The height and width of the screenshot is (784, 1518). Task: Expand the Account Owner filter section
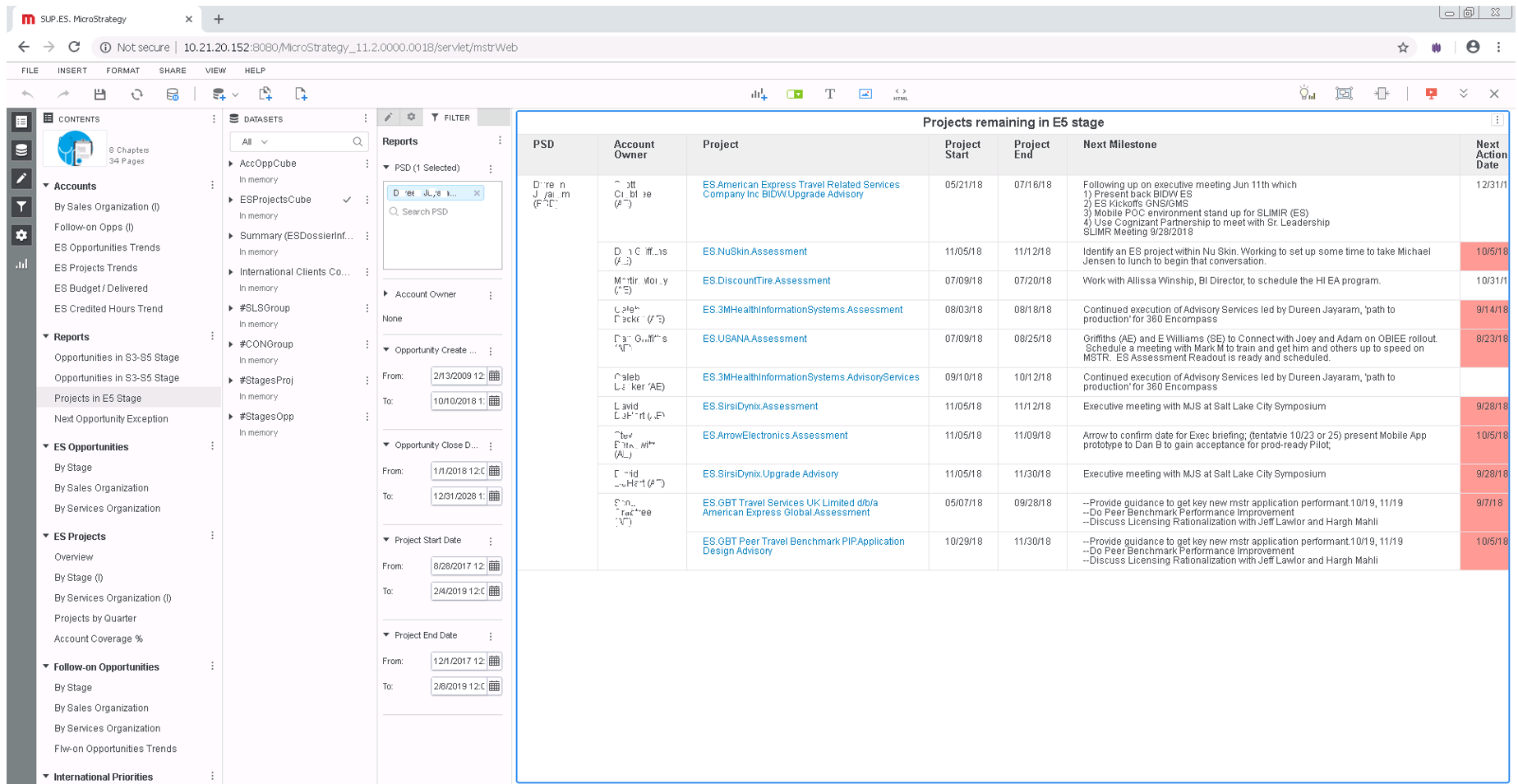386,294
